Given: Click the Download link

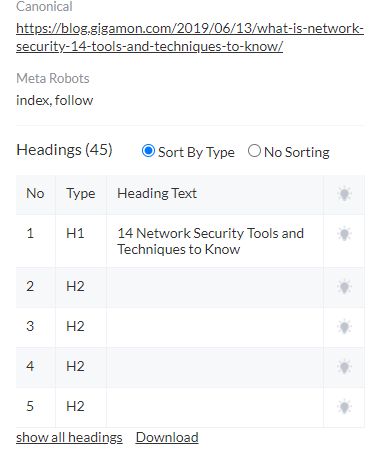Looking at the screenshot, I should coord(167,437).
